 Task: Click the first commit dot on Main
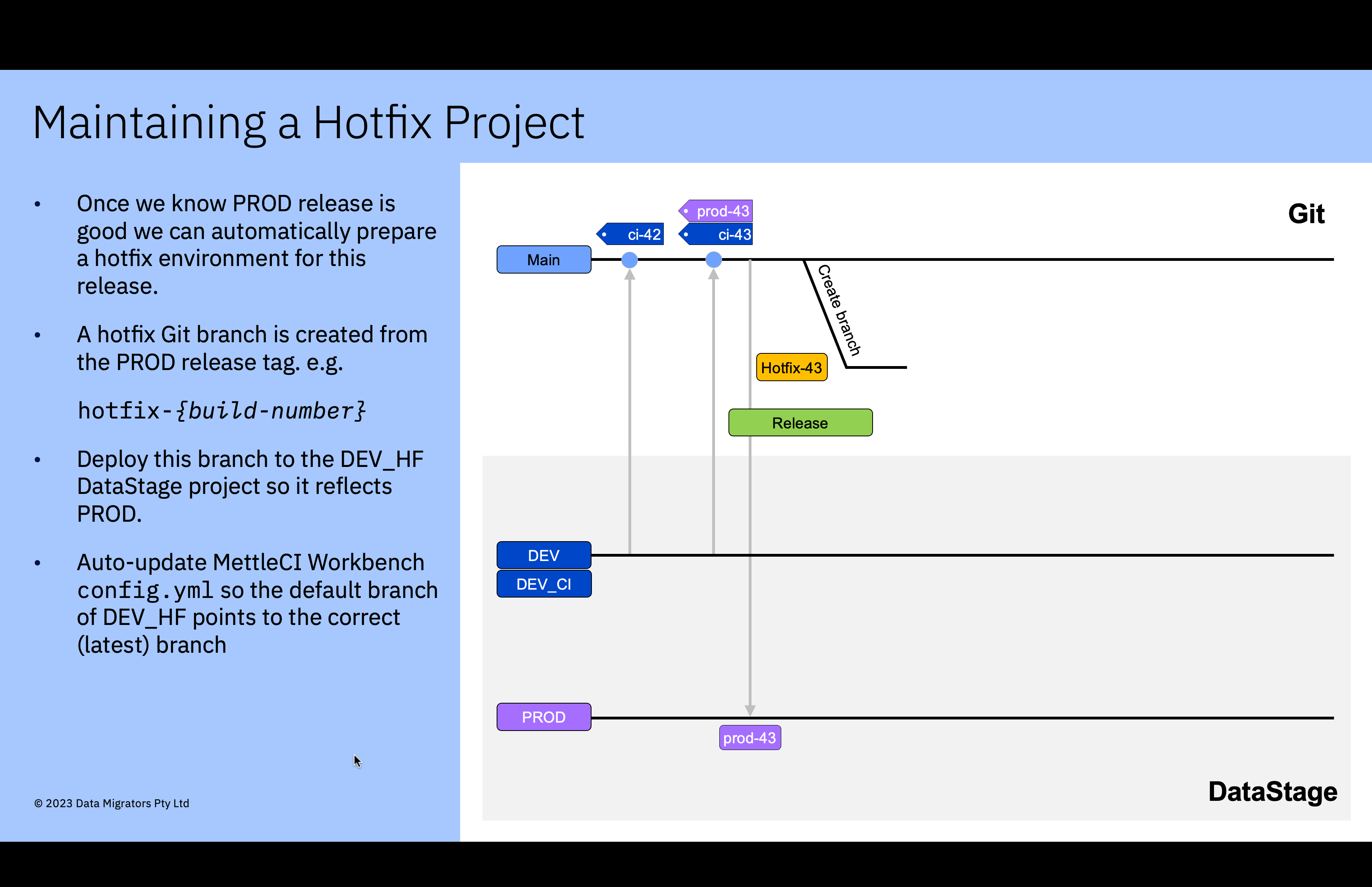tap(629, 260)
